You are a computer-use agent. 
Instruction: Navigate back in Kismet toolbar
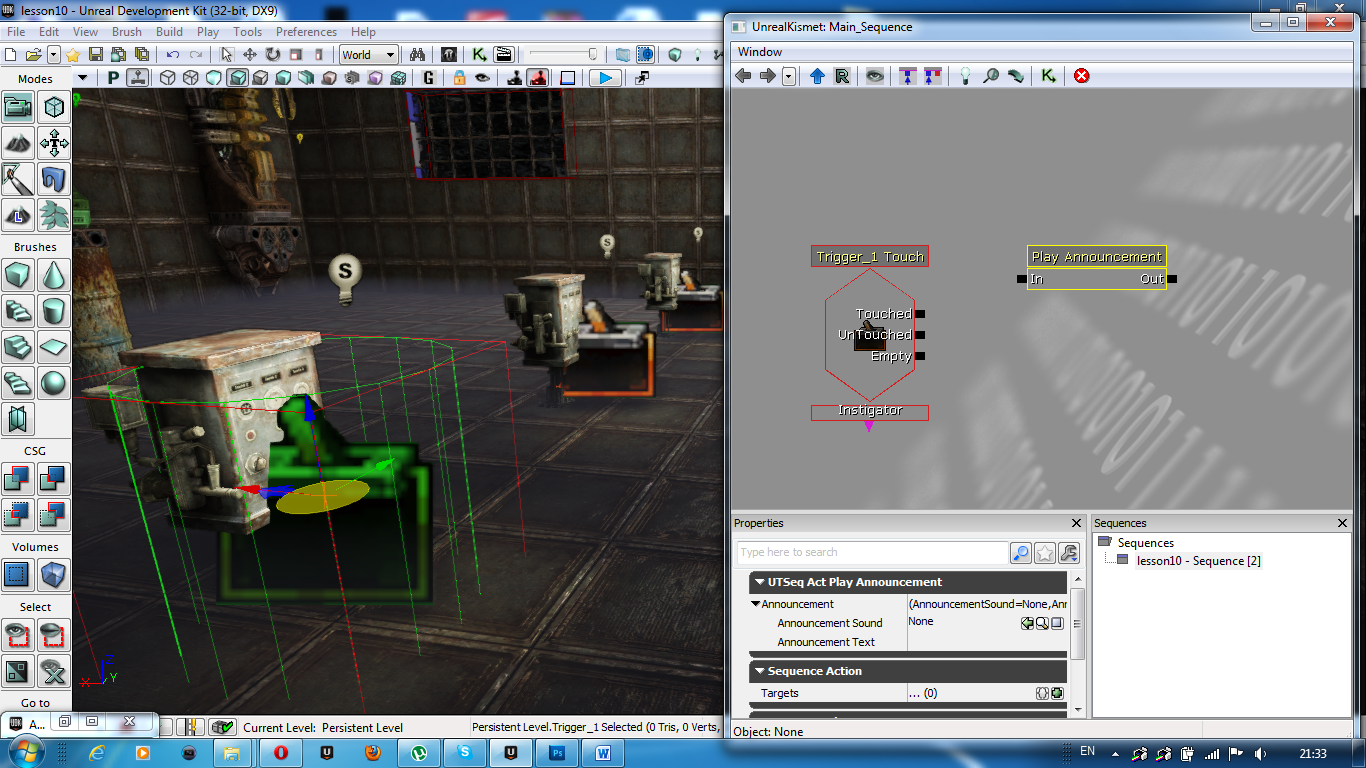tap(743, 76)
